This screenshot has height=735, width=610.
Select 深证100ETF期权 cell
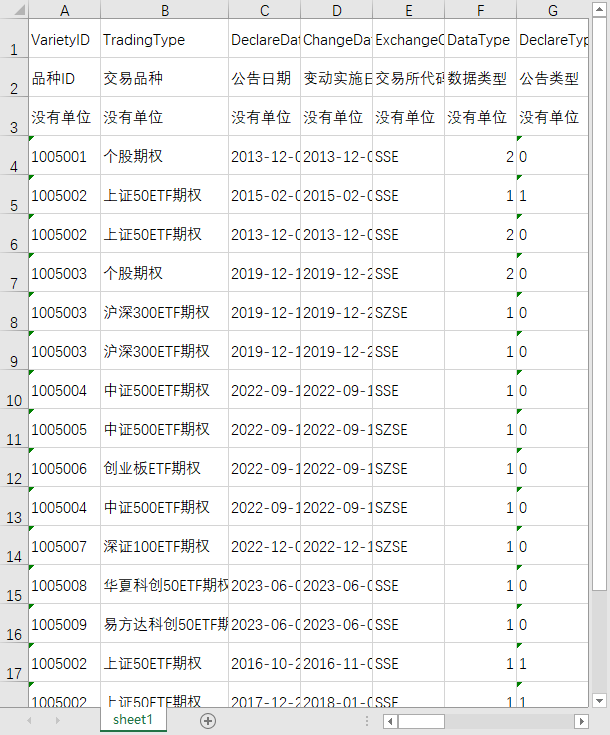(x=165, y=546)
